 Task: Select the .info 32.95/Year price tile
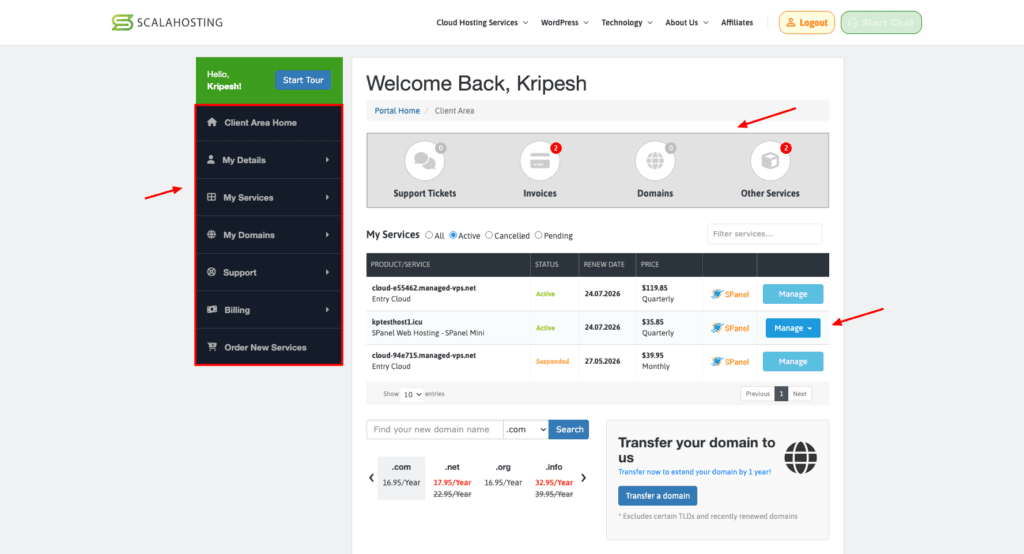tap(554, 480)
